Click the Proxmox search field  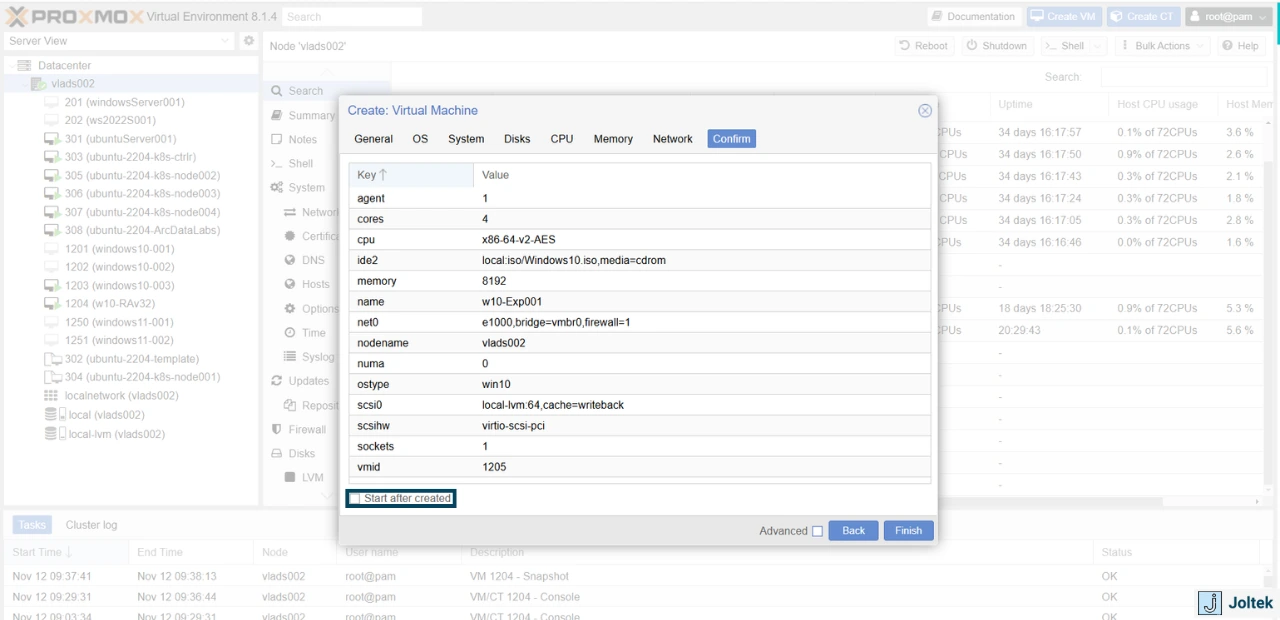point(351,17)
